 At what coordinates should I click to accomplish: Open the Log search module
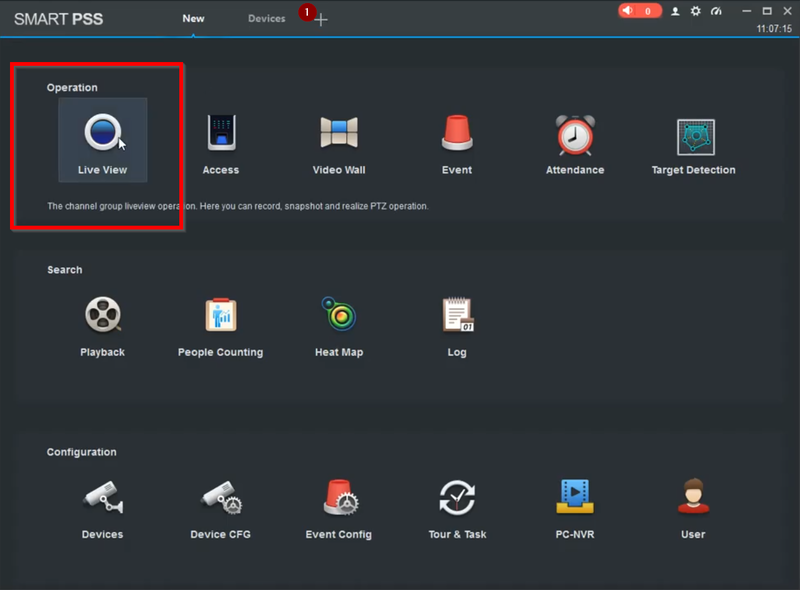[457, 327]
